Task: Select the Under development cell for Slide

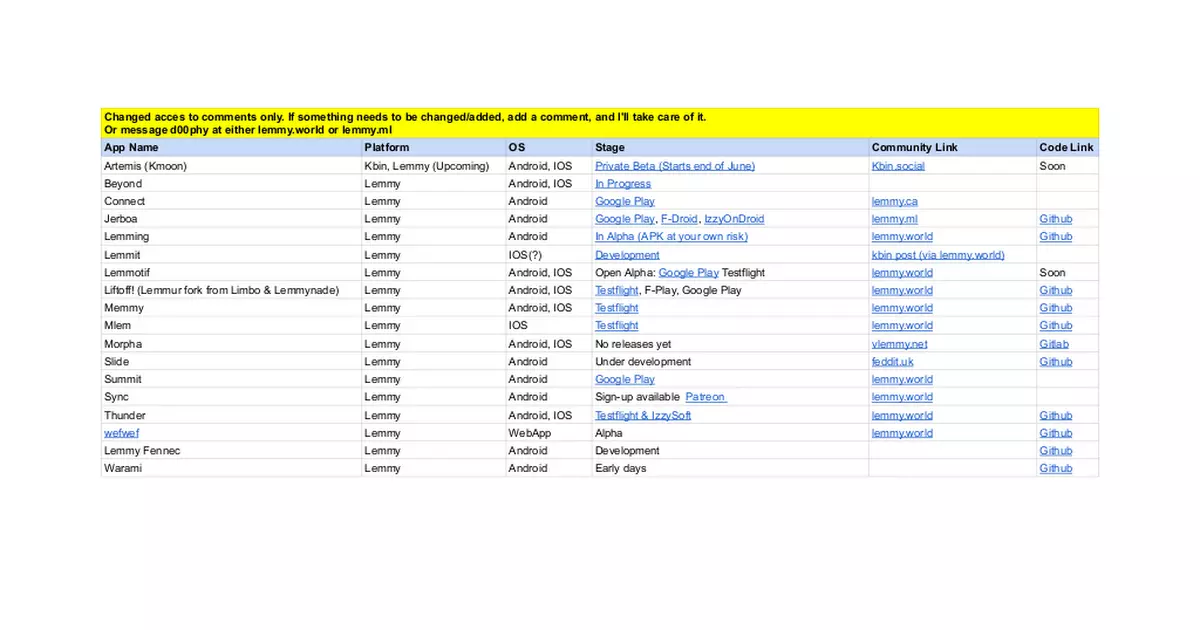Action: (x=730, y=361)
